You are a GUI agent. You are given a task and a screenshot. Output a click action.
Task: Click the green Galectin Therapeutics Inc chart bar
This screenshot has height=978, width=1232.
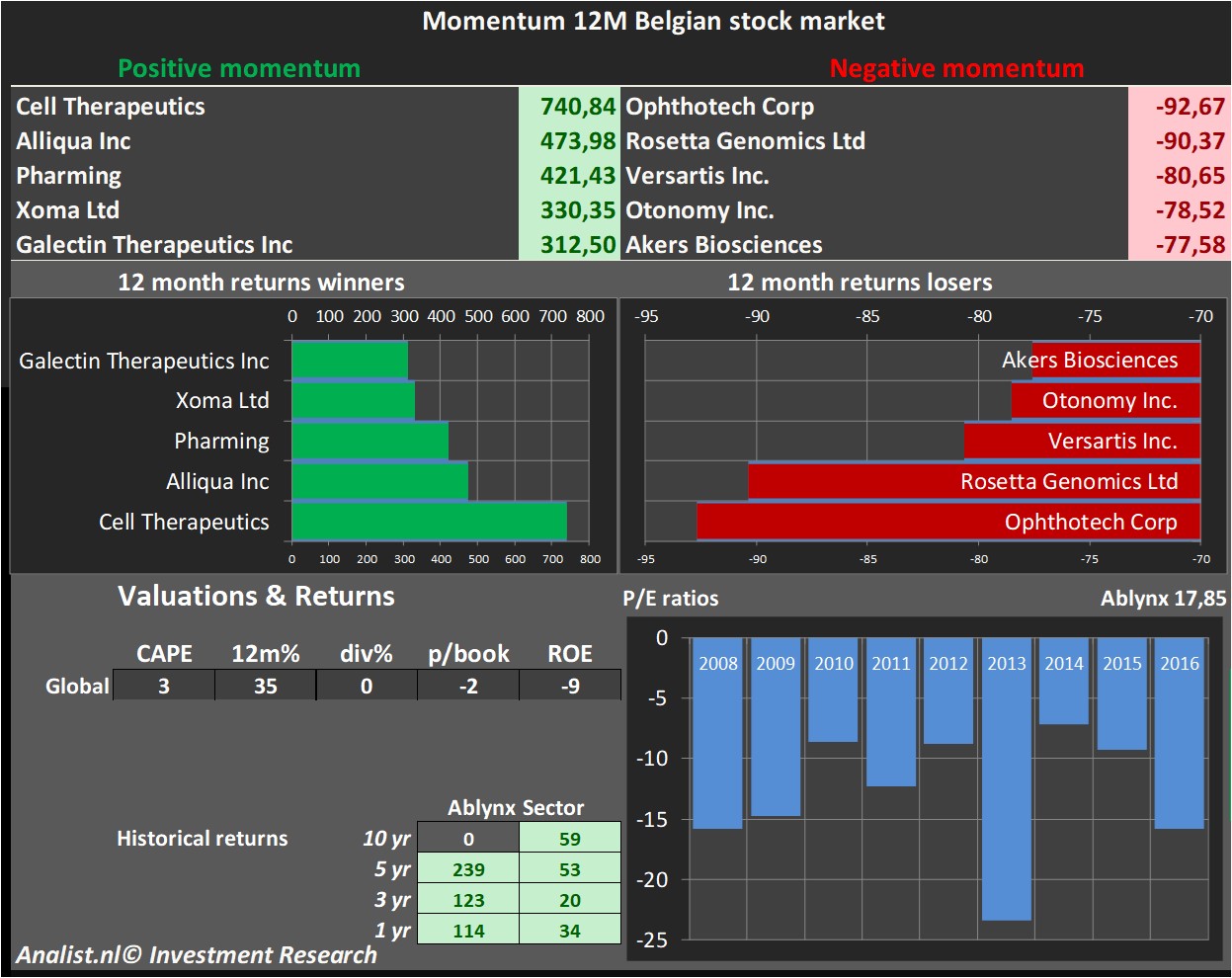pos(349,361)
